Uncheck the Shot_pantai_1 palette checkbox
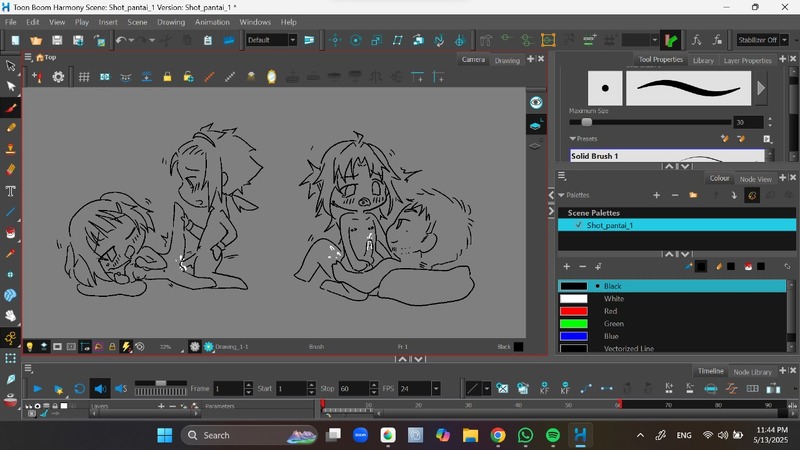 [x=578, y=226]
